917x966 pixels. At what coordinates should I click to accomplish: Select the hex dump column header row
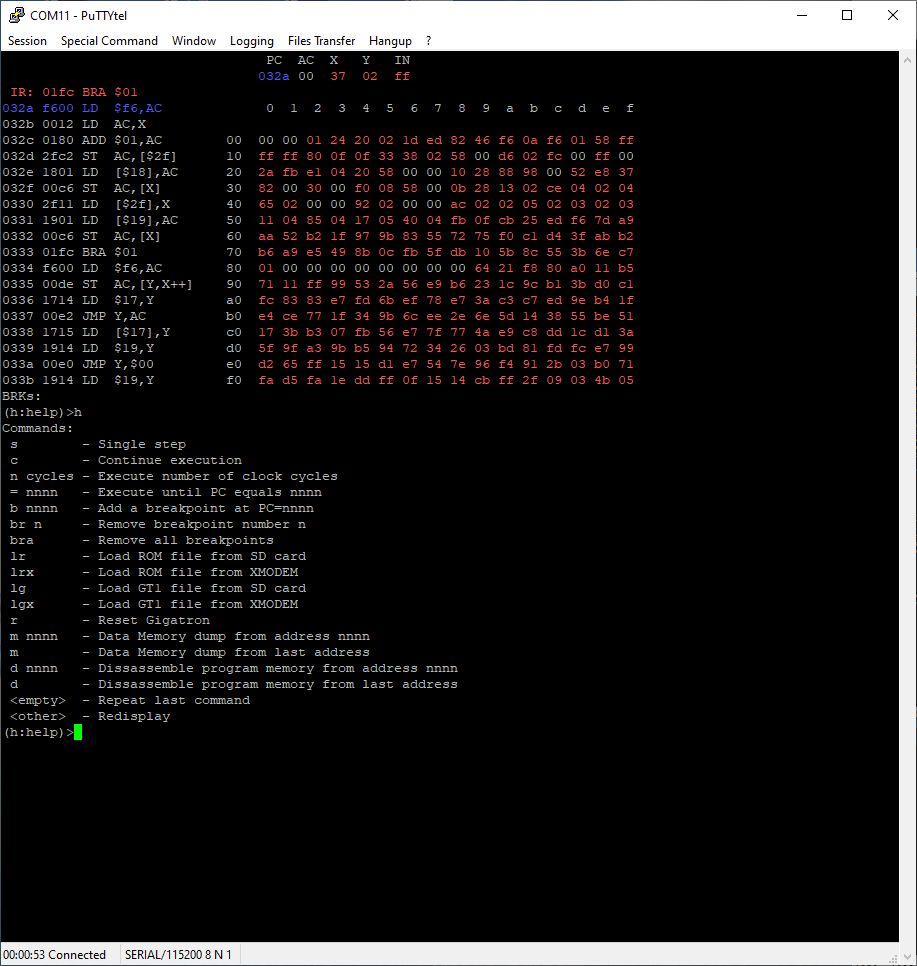pyautogui.click(x=450, y=107)
